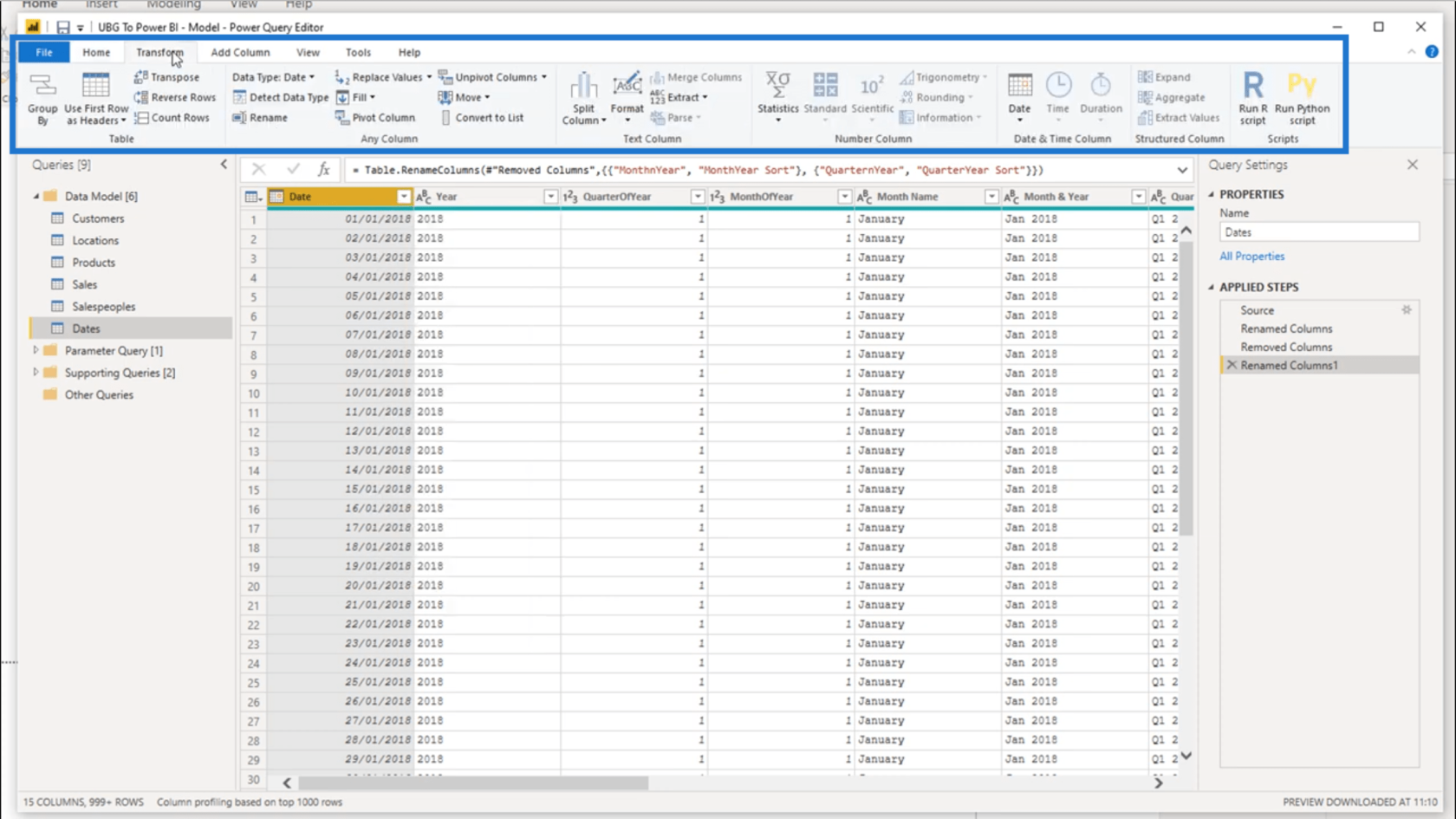Open Date column filter dropdown
The width and height of the screenshot is (1456, 819).
click(403, 197)
